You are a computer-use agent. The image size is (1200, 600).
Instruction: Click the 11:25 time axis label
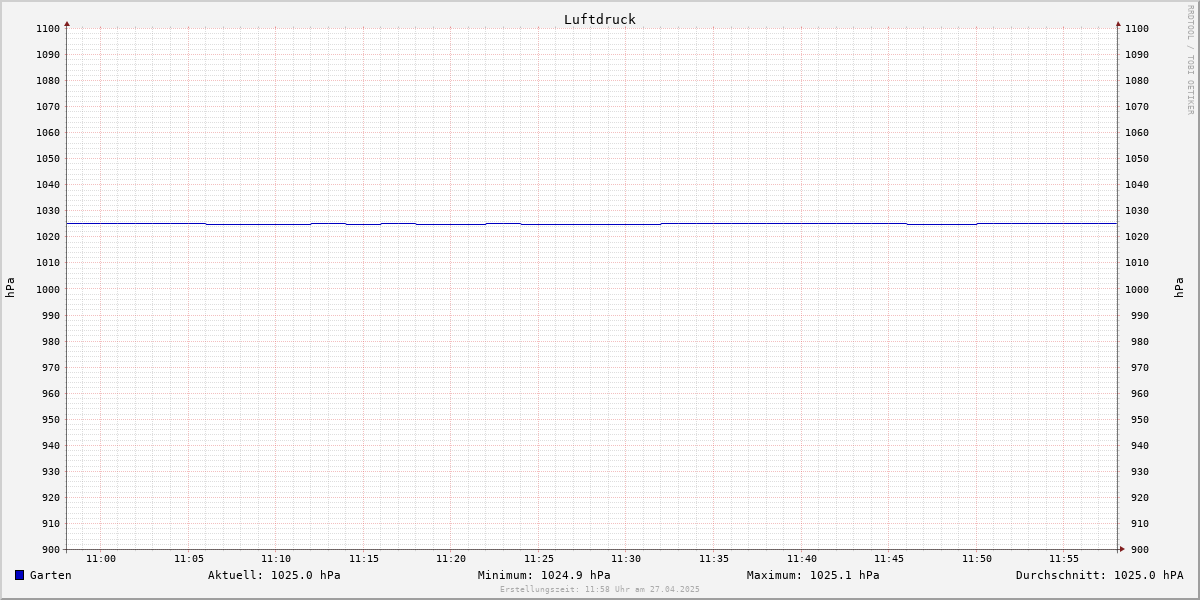tap(539, 558)
